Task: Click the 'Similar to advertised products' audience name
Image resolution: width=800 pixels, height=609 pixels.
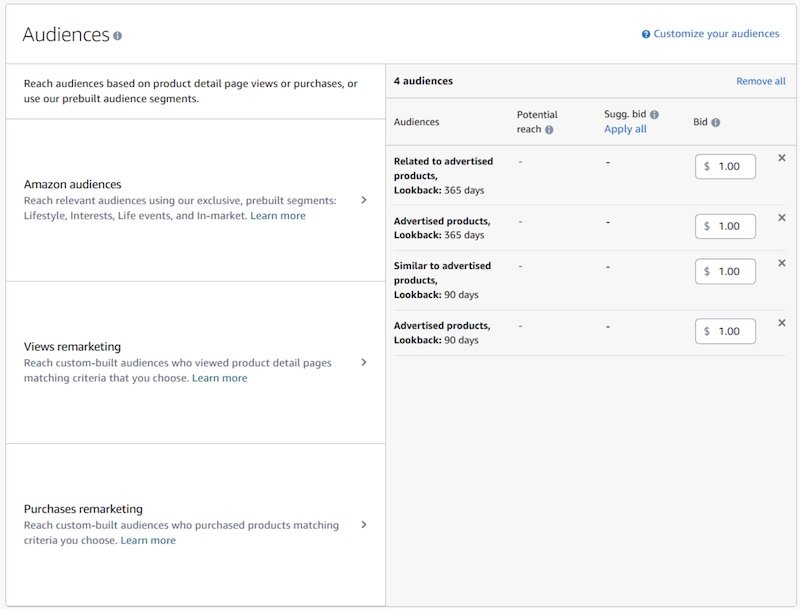Action: point(442,273)
